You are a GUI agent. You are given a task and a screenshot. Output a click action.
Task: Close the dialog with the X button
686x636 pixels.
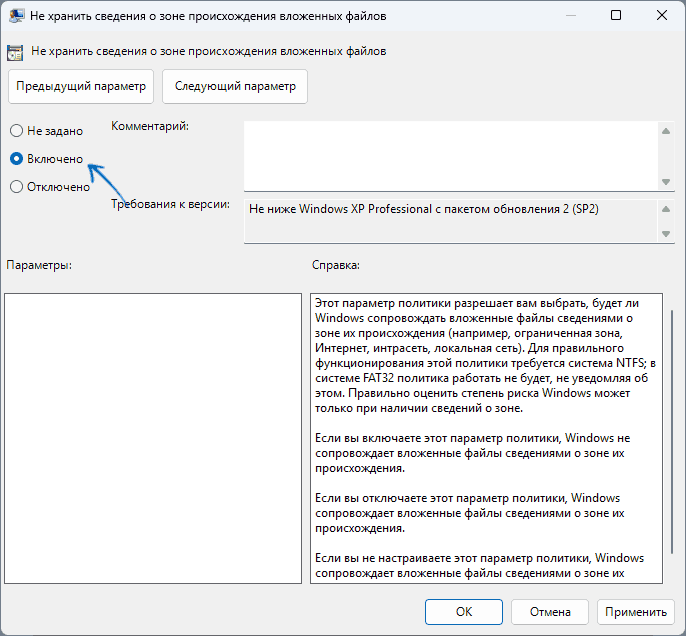(661, 16)
